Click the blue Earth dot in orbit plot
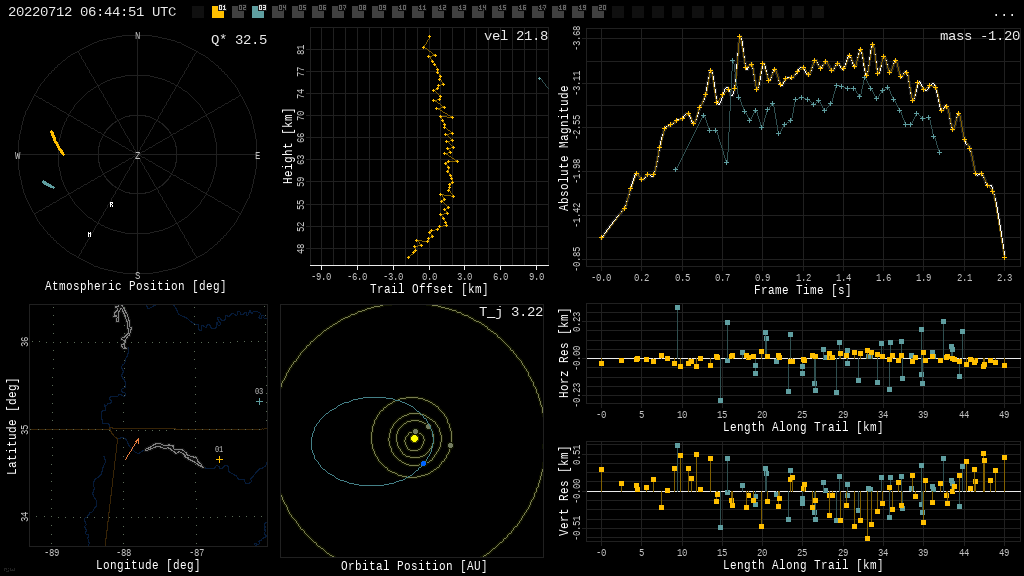The height and width of the screenshot is (576, 1024). coord(423,463)
